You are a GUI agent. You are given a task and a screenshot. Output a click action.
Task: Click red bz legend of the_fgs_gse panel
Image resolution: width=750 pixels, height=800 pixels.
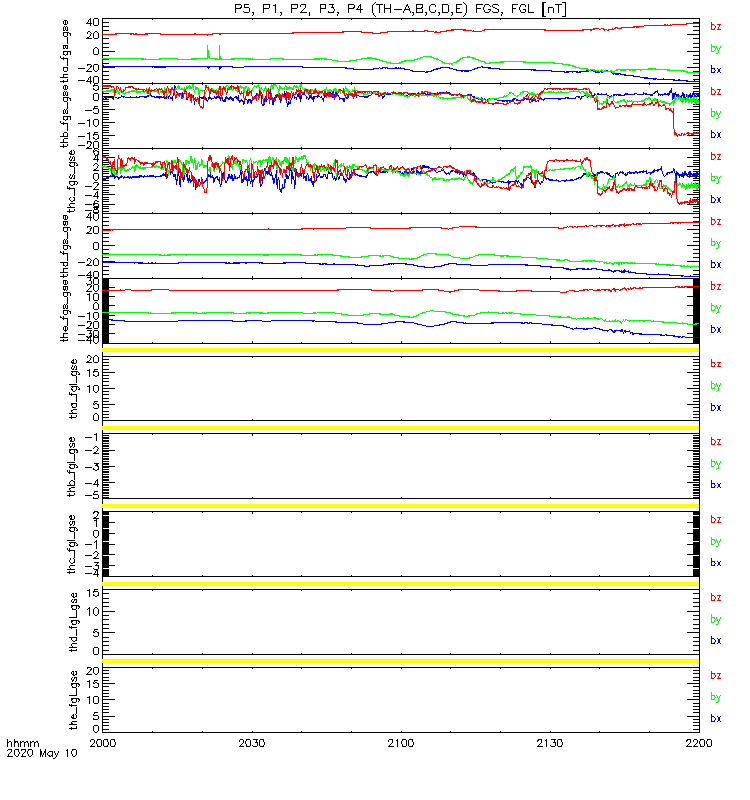(716, 286)
